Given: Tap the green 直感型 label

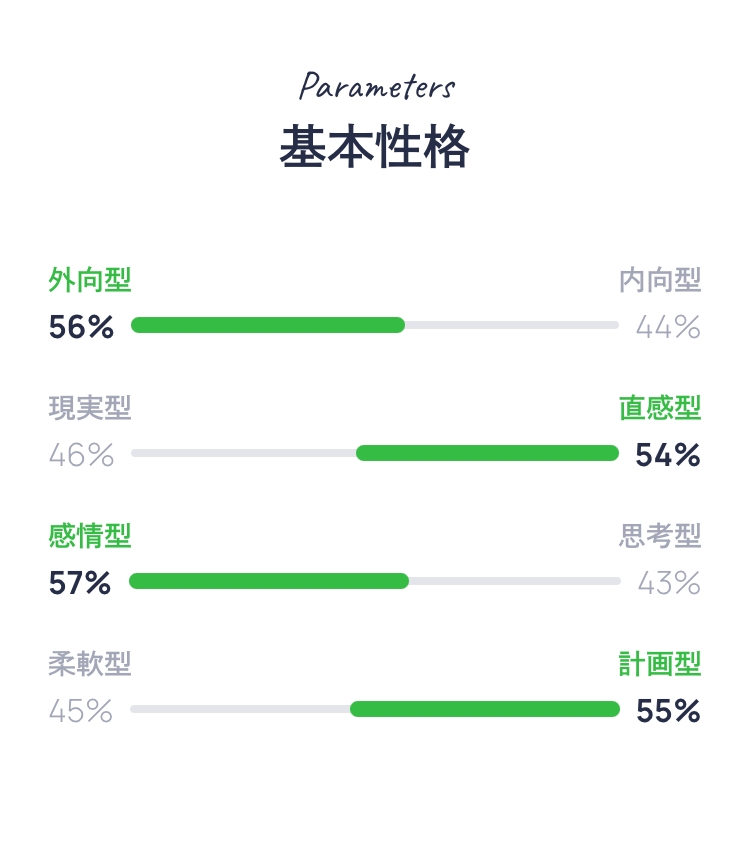Looking at the screenshot, I should [x=660, y=408].
